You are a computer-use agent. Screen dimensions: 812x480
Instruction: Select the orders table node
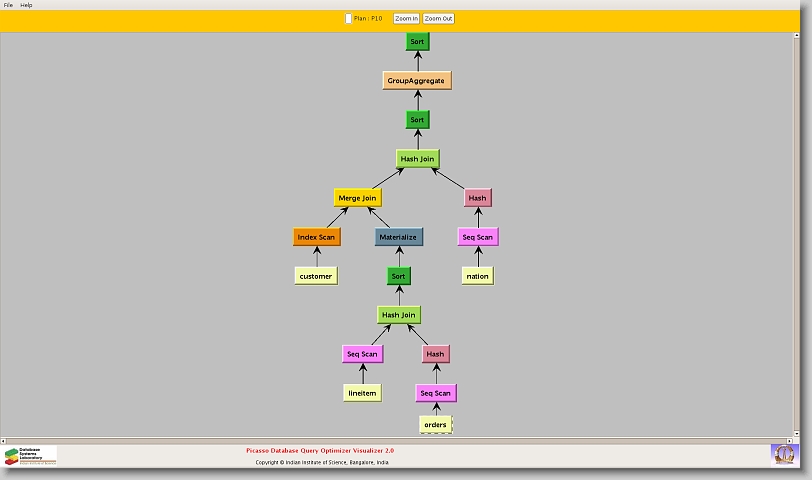pyautogui.click(x=435, y=425)
